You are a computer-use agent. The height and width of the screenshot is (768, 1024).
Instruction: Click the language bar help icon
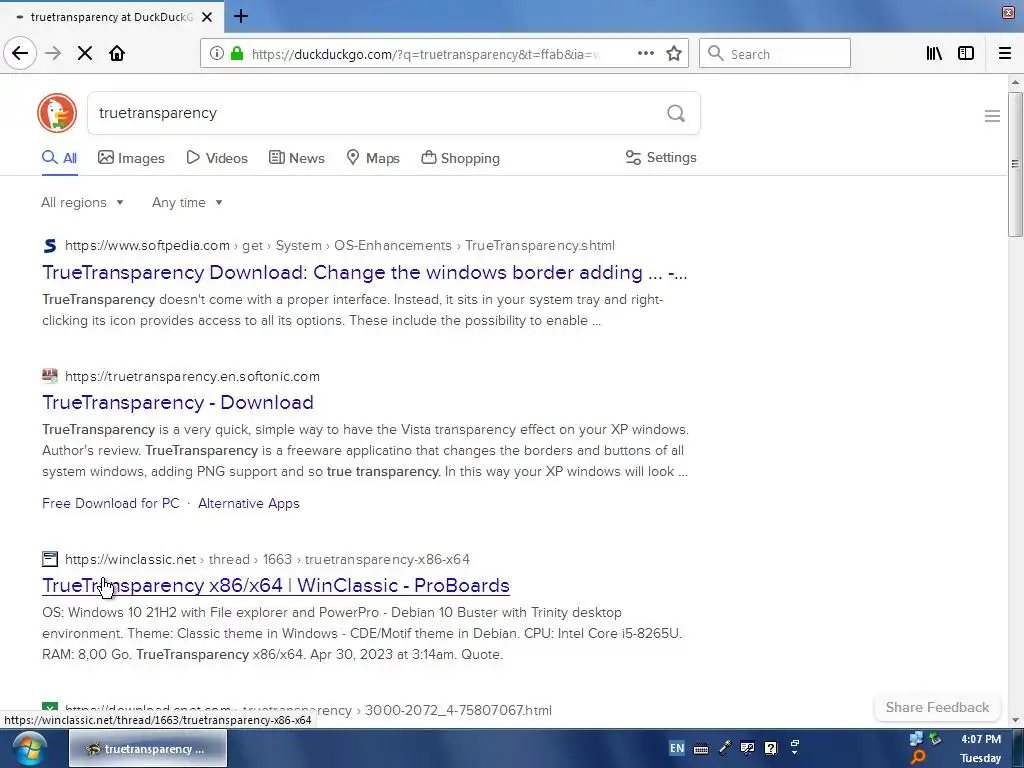tap(771, 748)
